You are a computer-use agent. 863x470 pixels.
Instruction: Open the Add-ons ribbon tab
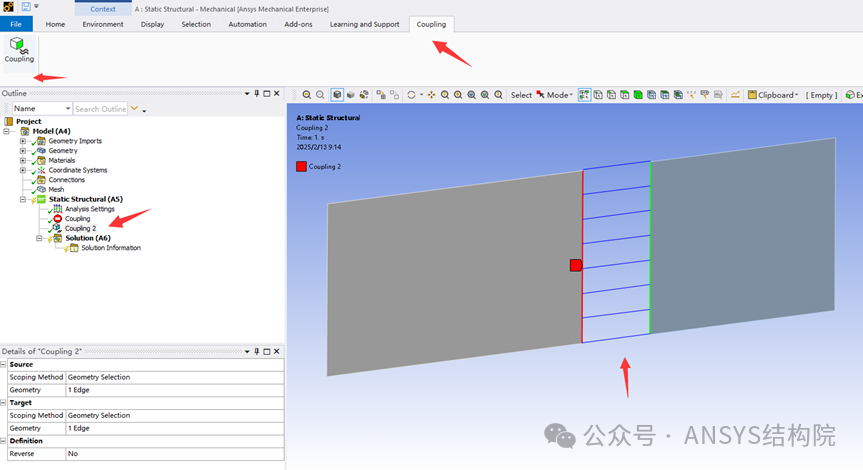tap(298, 24)
